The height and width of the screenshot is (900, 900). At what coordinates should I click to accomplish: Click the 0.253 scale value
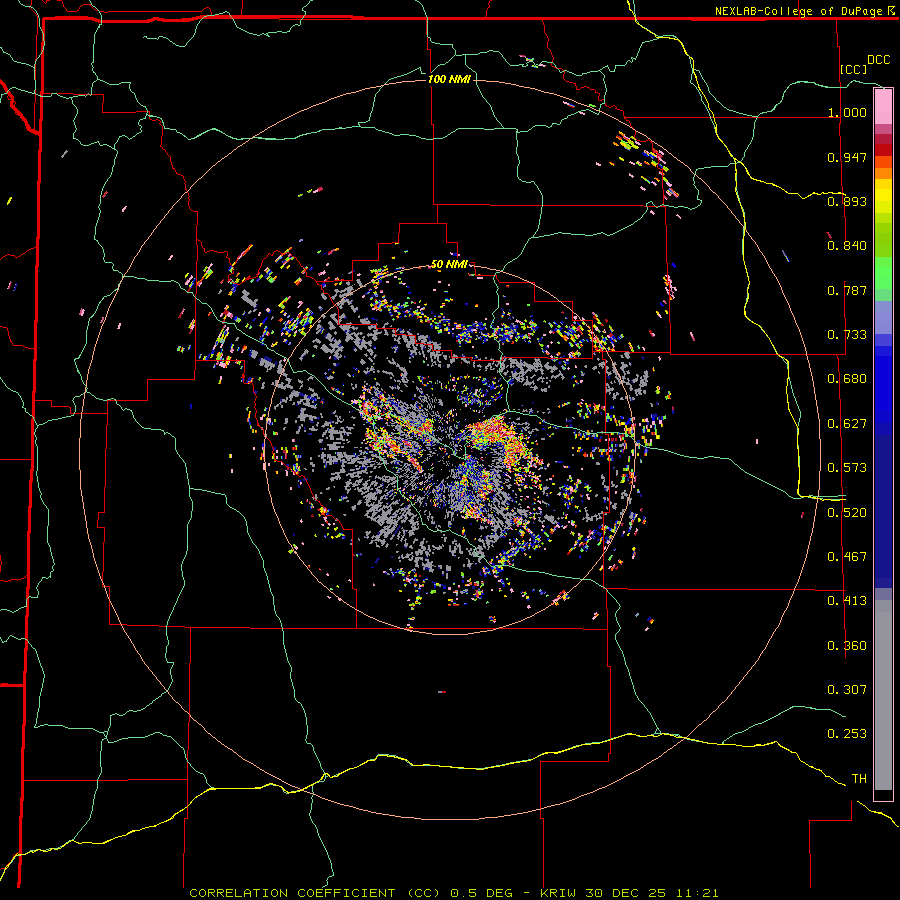click(847, 734)
